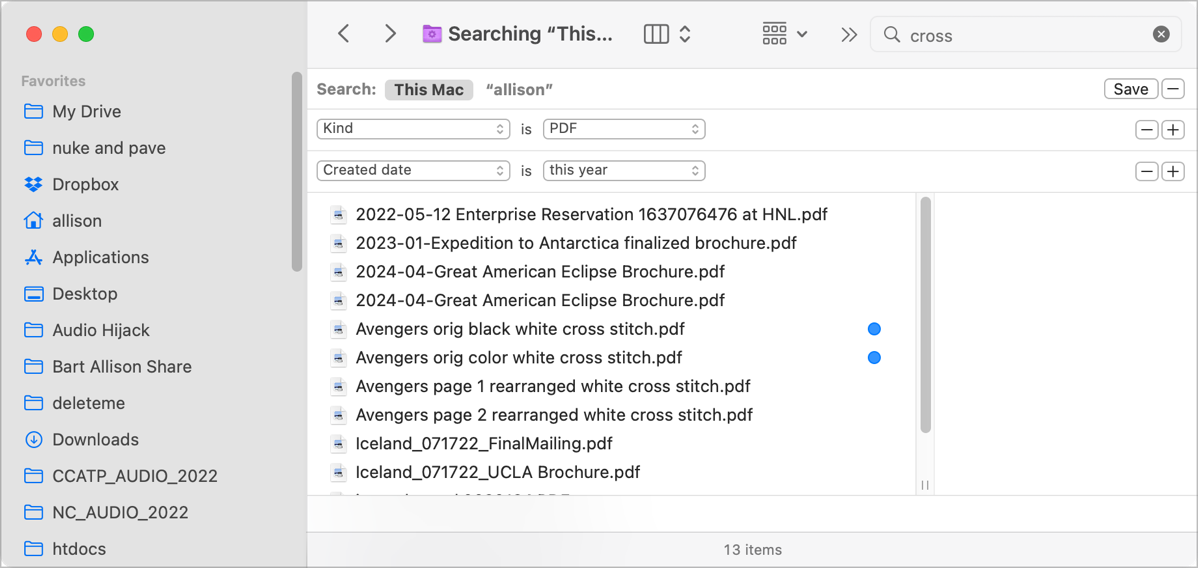Open the PDF kind value dropdown
This screenshot has height=568, width=1198.
click(624, 129)
